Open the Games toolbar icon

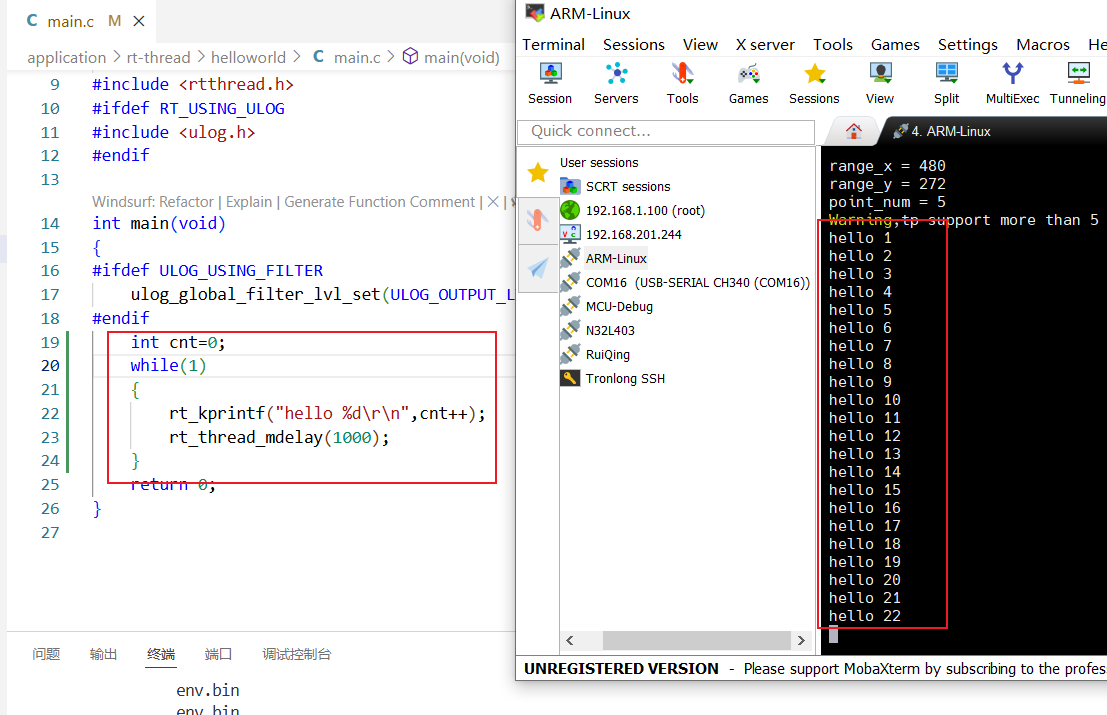click(x=748, y=83)
